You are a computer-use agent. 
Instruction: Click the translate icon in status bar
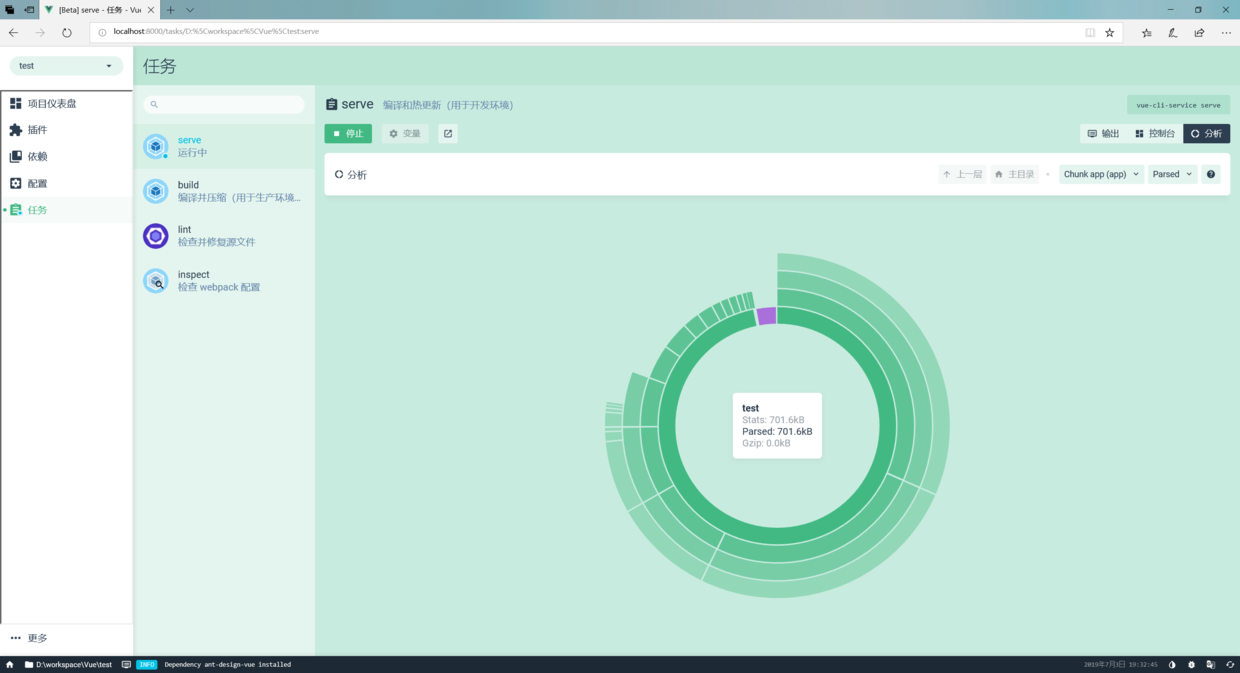point(1210,664)
